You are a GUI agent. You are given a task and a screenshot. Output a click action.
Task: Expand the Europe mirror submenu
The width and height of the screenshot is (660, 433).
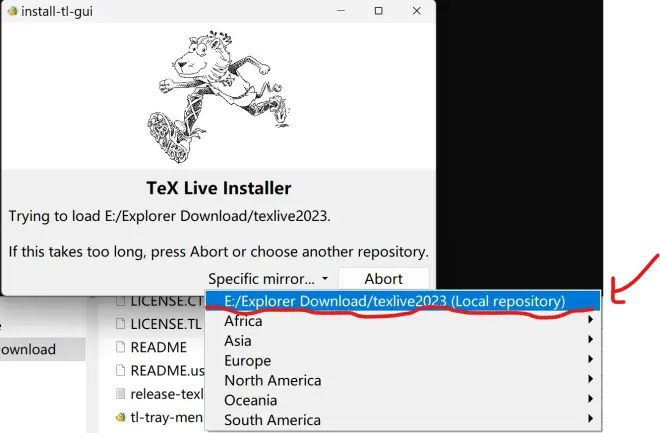(403, 361)
